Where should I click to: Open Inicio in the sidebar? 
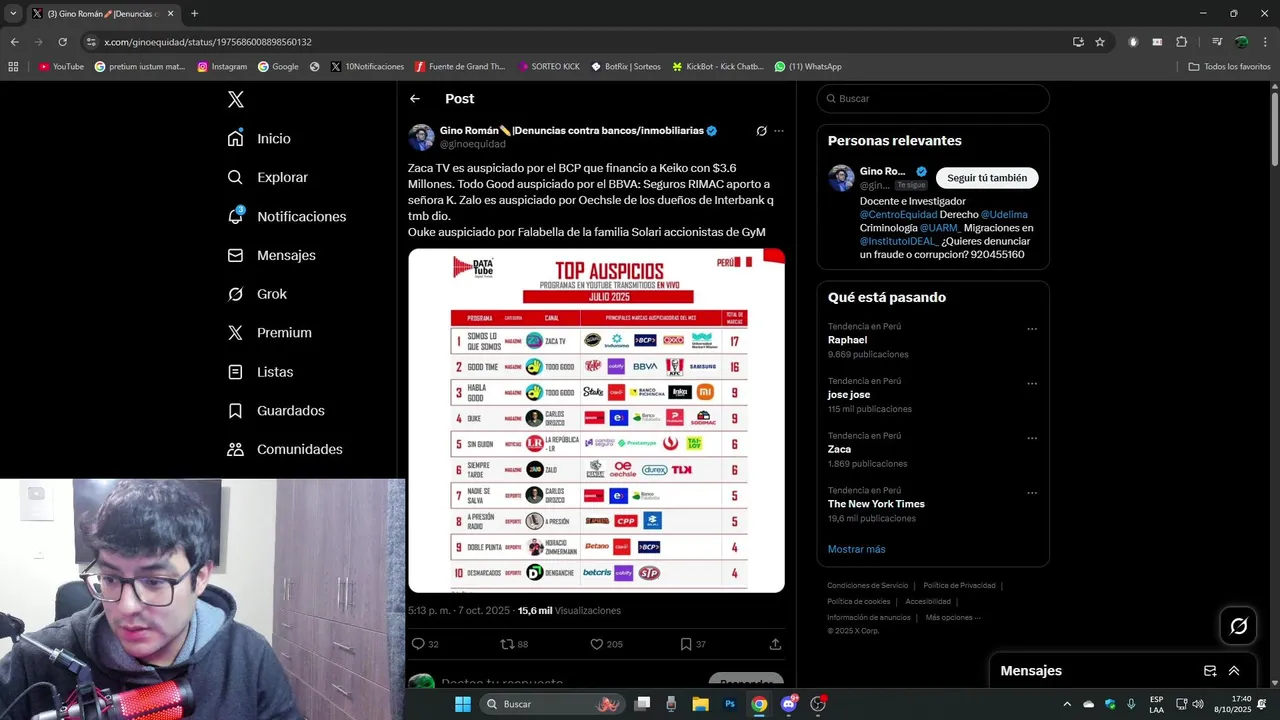pyautogui.click(x=260, y=138)
